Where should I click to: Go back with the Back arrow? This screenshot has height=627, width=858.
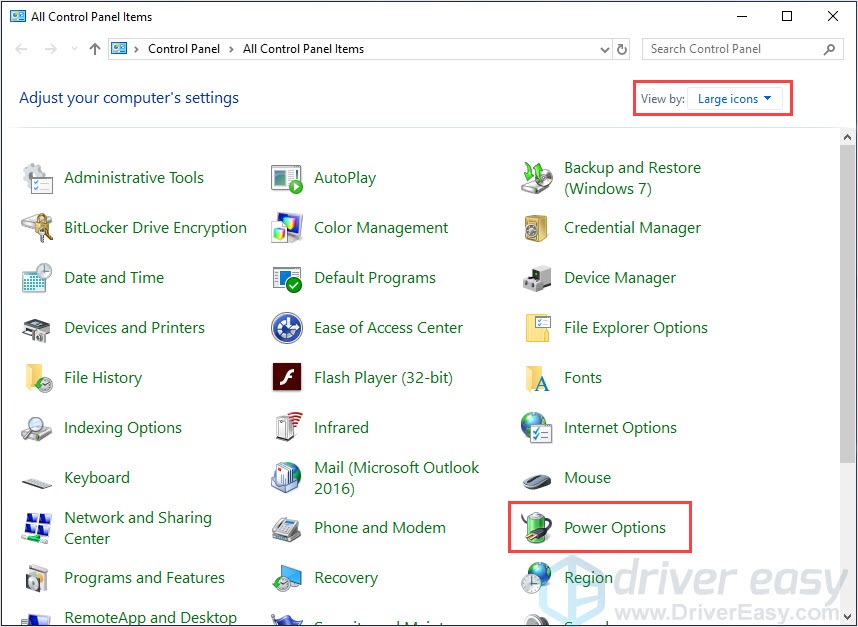point(21,49)
